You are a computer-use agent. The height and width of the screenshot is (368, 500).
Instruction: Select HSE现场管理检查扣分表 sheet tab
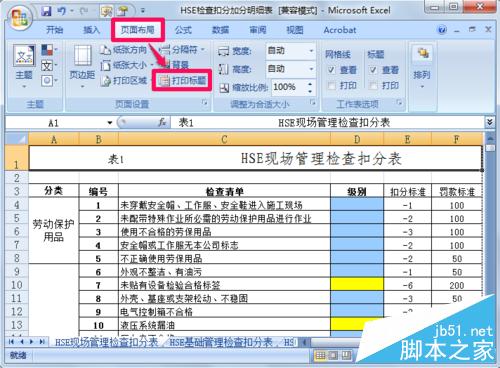[x=106, y=342]
